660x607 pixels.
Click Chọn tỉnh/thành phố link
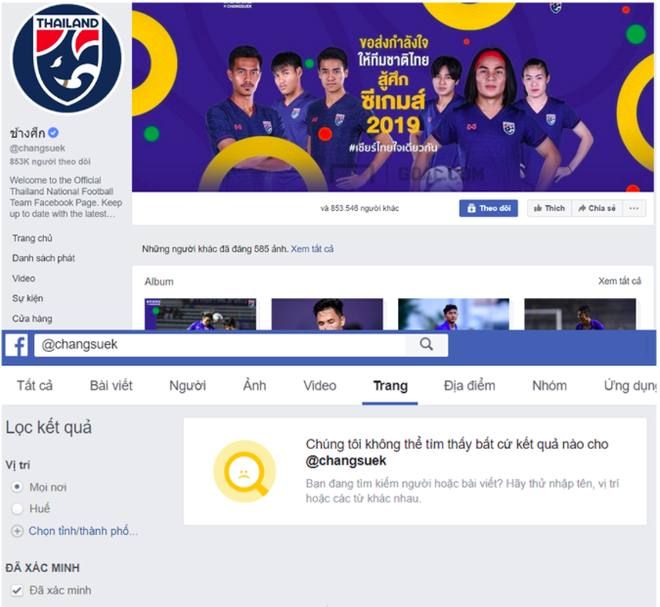[x=83, y=531]
